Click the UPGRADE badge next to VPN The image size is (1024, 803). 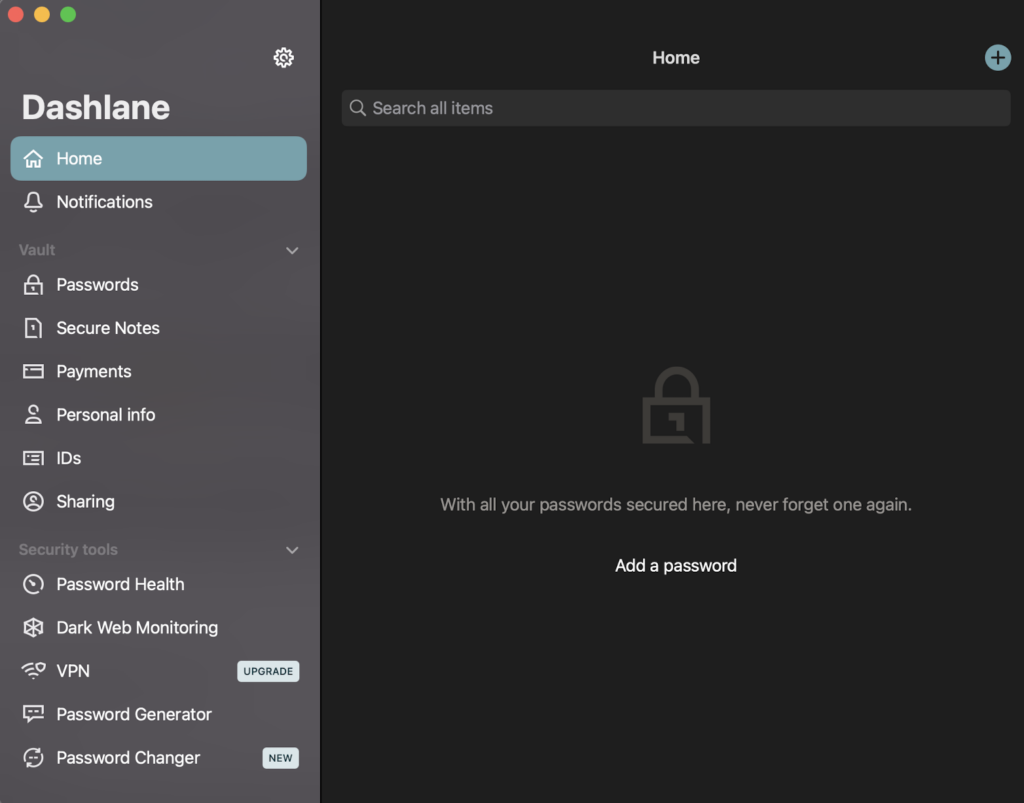[x=268, y=671]
